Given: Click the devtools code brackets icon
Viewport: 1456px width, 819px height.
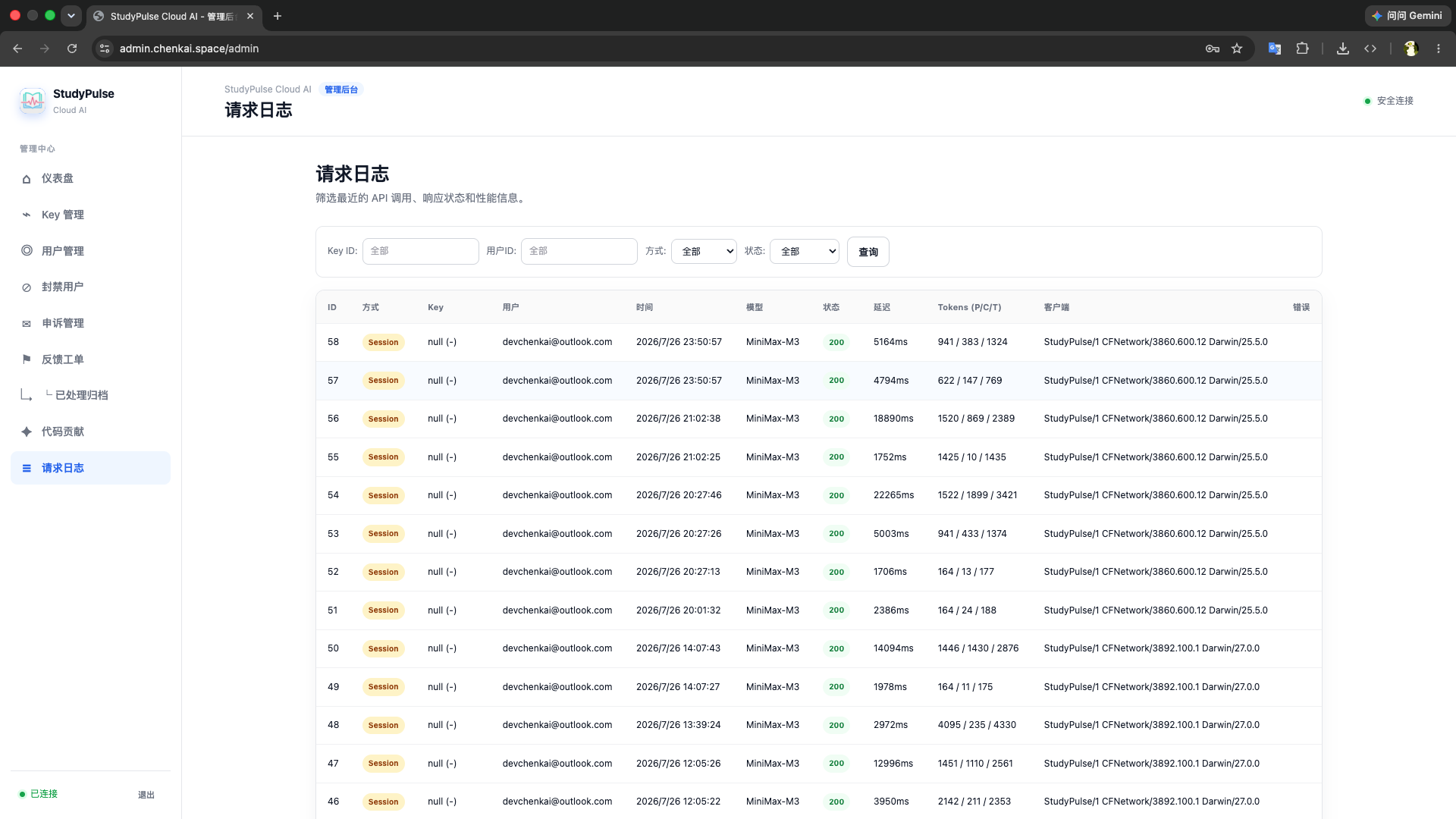Looking at the screenshot, I should point(1370,49).
